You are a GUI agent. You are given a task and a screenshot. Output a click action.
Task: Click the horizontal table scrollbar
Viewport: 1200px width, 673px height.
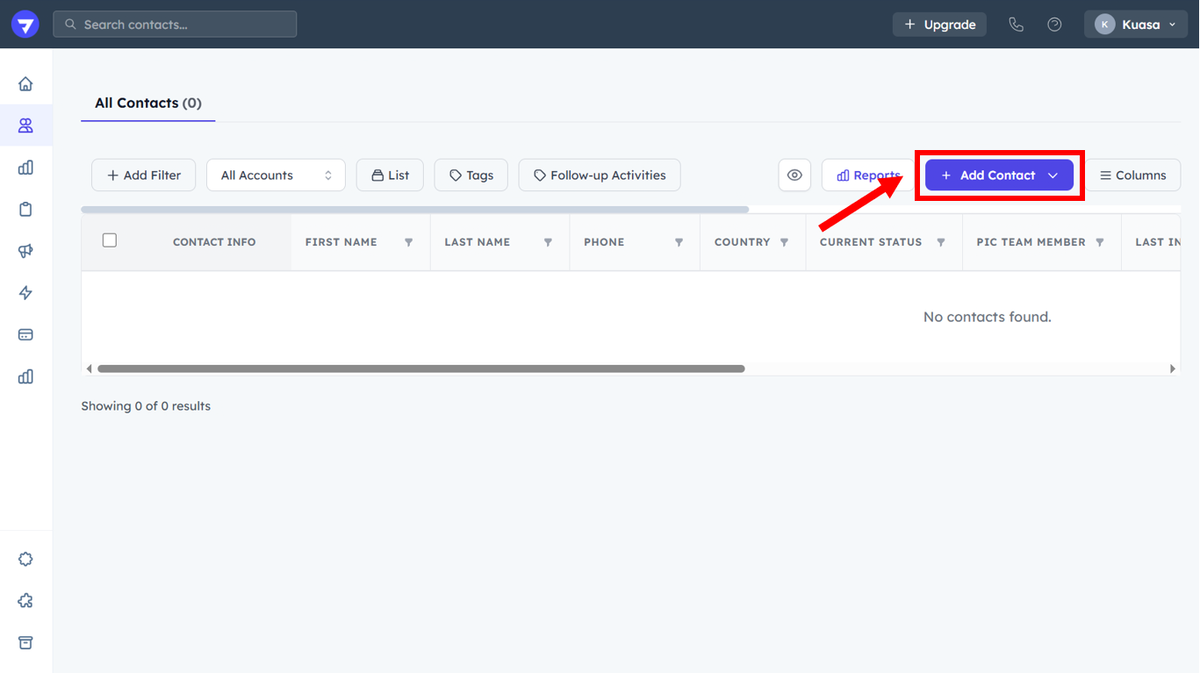(420, 369)
